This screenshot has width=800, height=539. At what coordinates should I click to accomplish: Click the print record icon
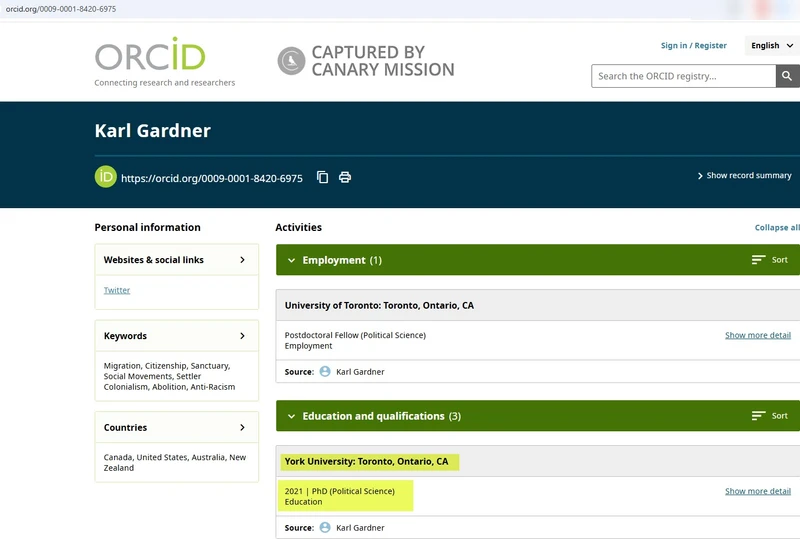(x=345, y=177)
